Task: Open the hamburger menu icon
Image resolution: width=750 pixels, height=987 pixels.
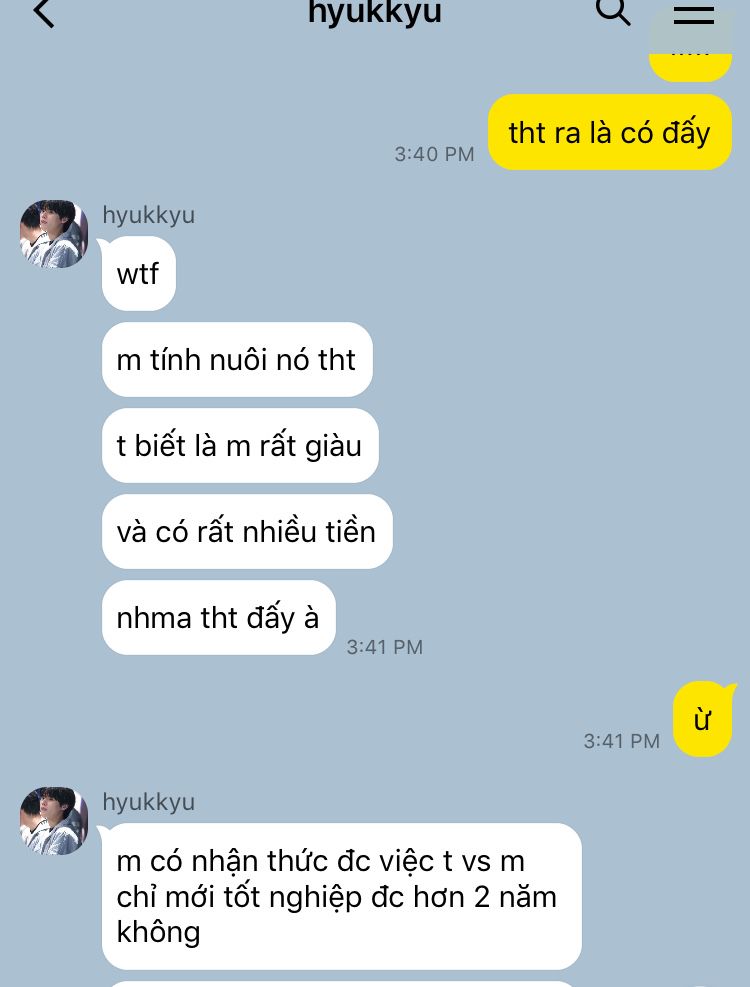Action: pos(693,15)
